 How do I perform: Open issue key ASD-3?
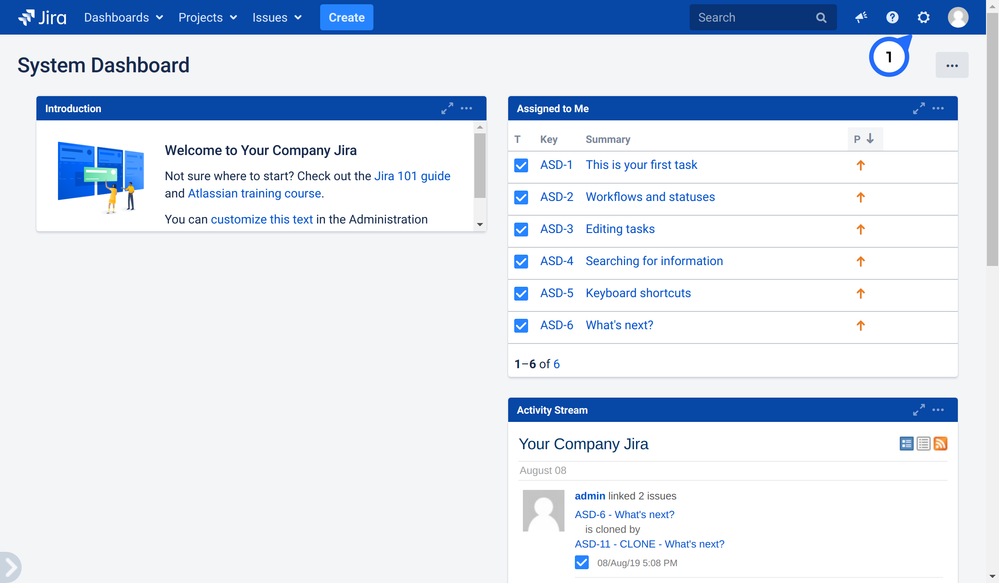557,229
